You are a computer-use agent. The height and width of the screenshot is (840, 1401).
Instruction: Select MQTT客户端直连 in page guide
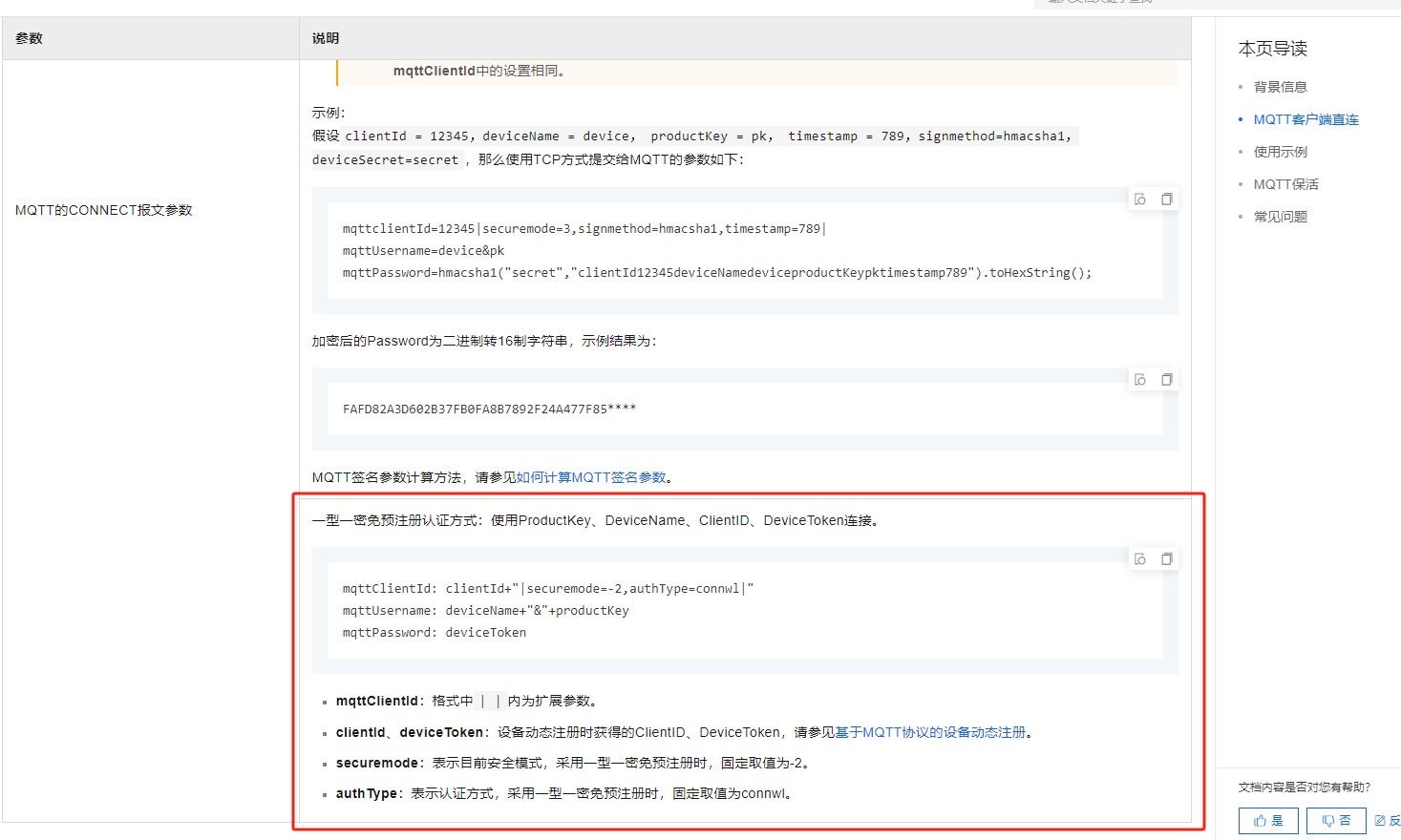tap(1305, 119)
